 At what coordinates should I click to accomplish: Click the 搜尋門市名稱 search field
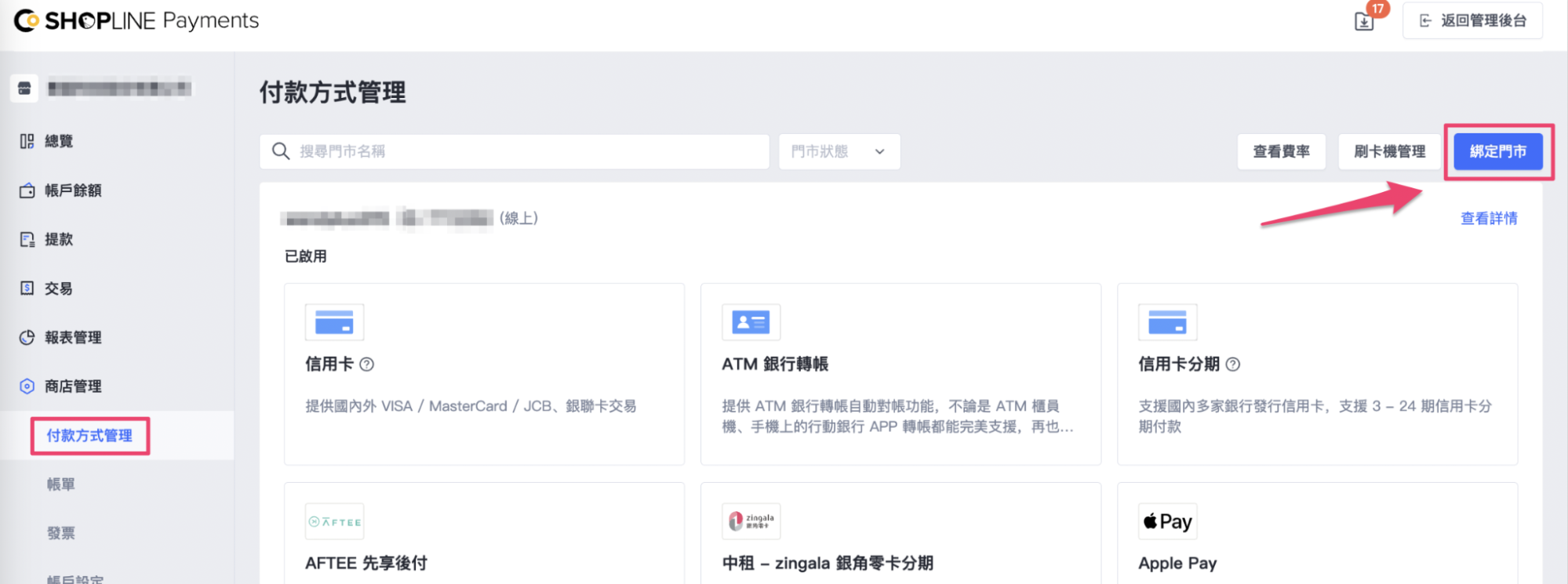click(515, 151)
